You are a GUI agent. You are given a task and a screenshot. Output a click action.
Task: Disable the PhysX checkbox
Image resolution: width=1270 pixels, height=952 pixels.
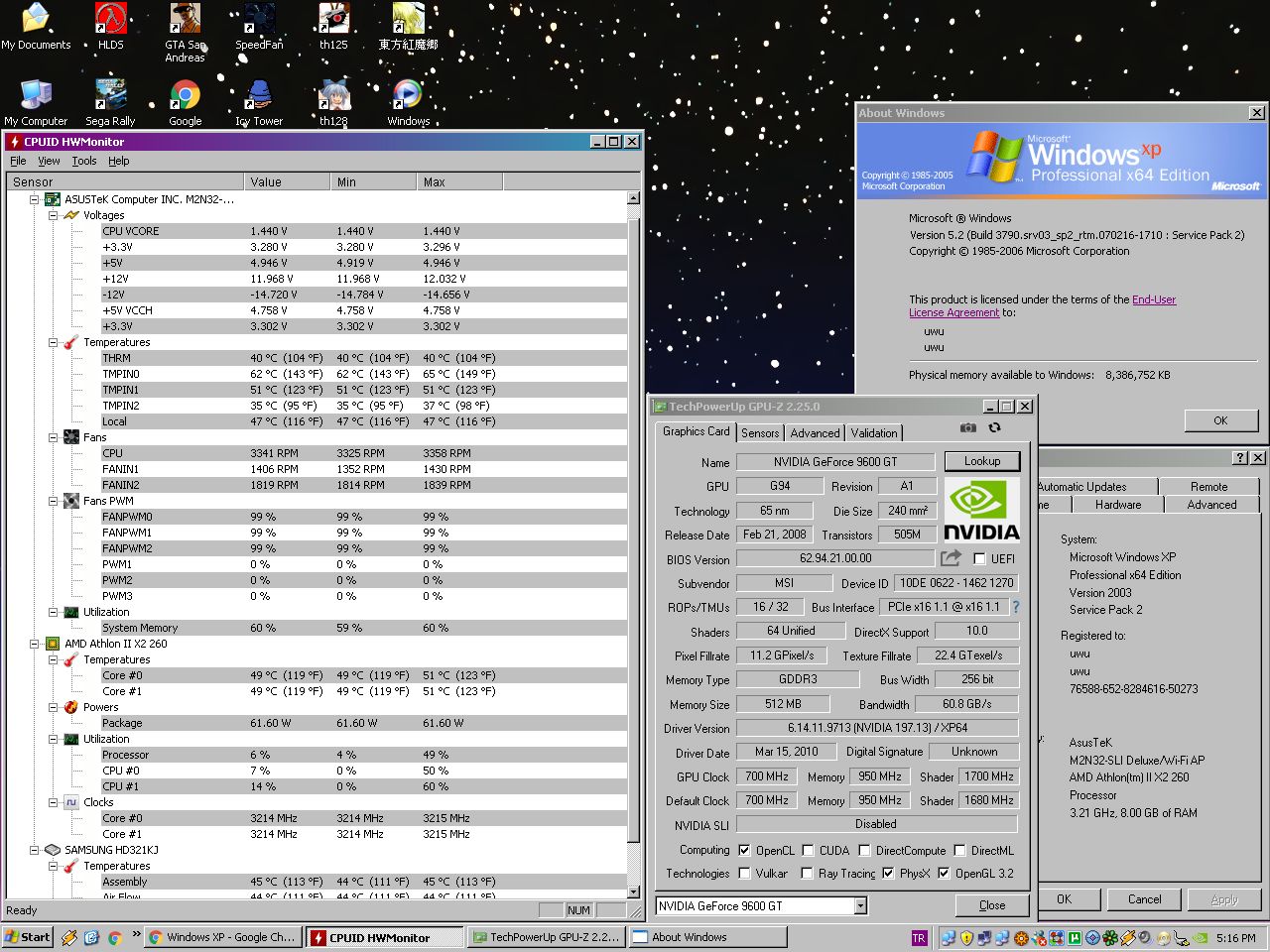coord(888,874)
